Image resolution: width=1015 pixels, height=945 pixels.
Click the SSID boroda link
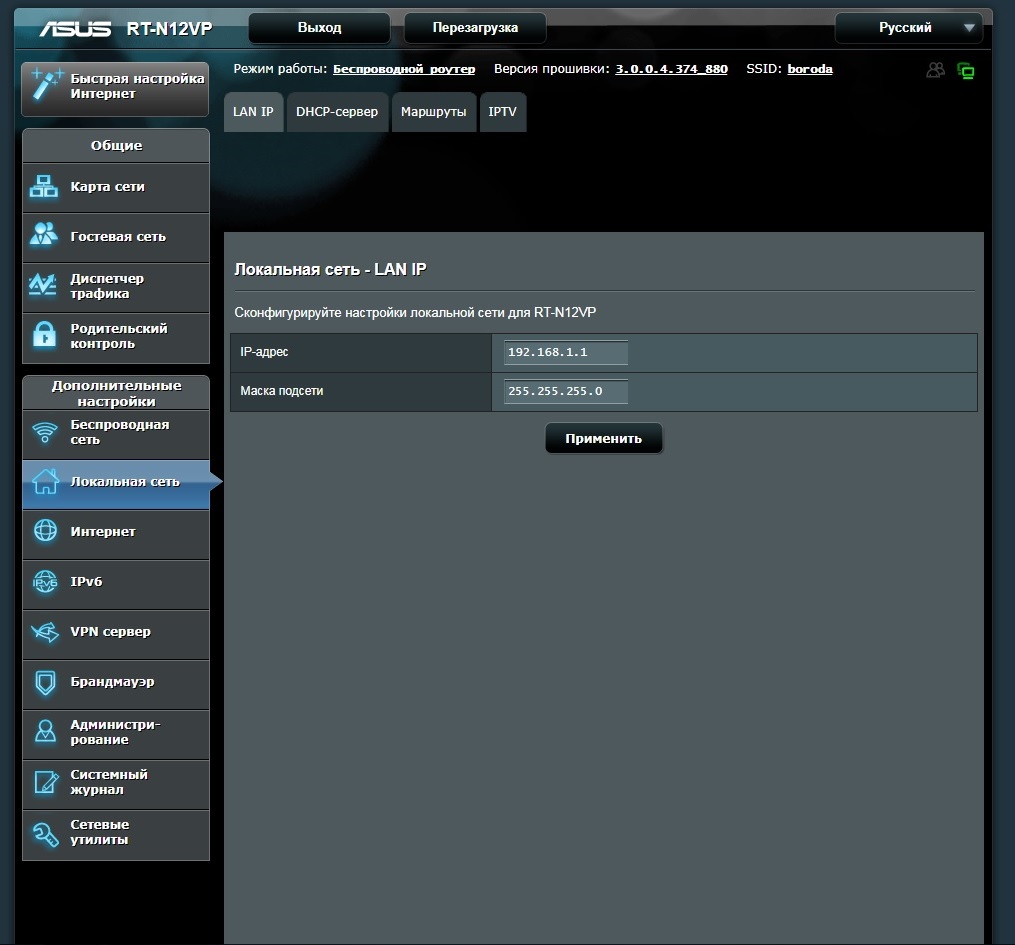pyautogui.click(x=810, y=69)
